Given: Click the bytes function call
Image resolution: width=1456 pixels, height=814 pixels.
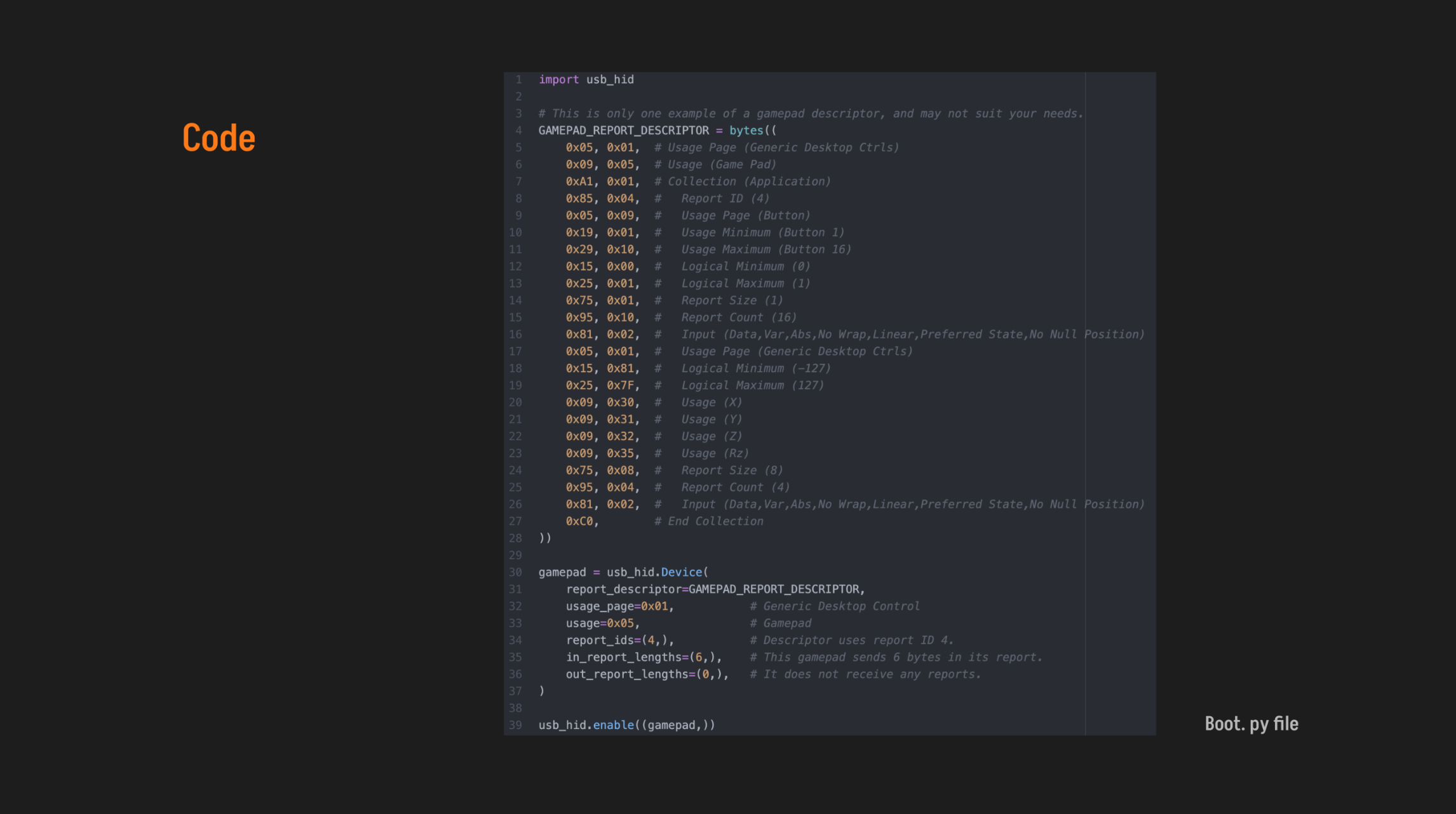Looking at the screenshot, I should (x=746, y=130).
